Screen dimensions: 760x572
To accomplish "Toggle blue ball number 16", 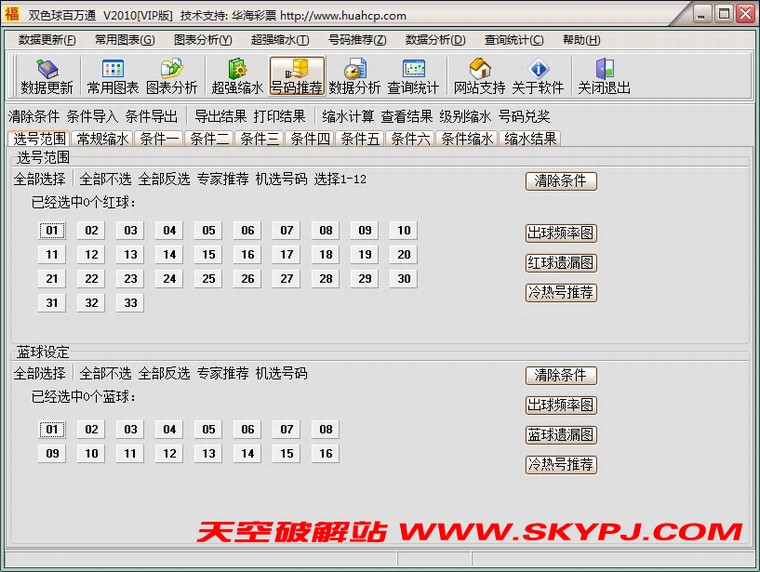I will coord(325,454).
